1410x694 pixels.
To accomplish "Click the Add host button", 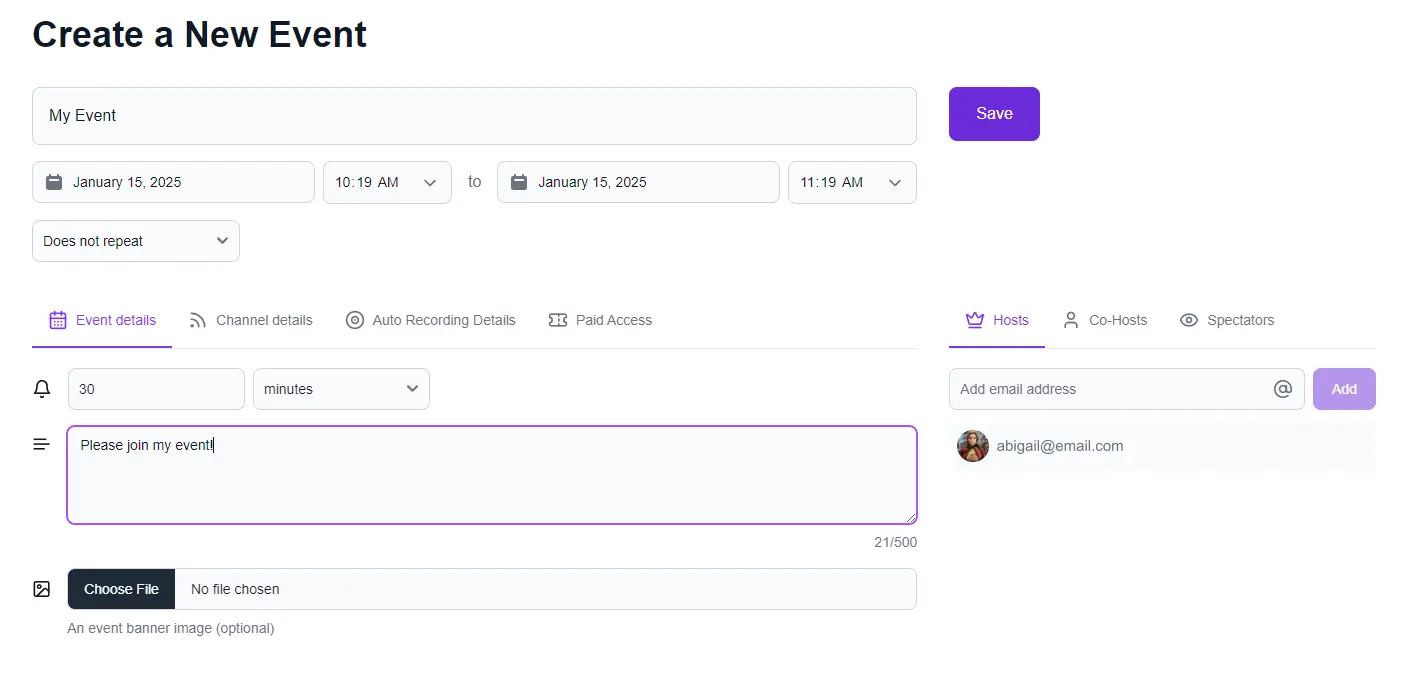I will (x=1344, y=389).
